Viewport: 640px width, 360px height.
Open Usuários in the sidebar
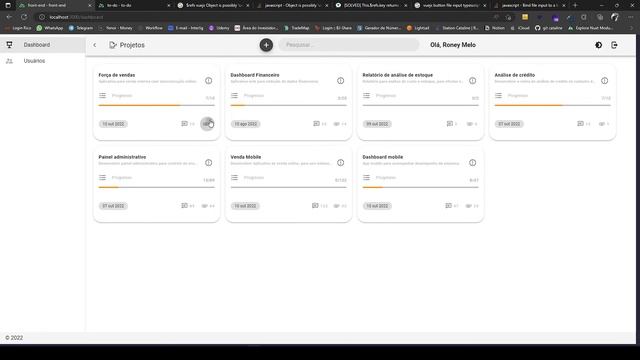(42, 61)
